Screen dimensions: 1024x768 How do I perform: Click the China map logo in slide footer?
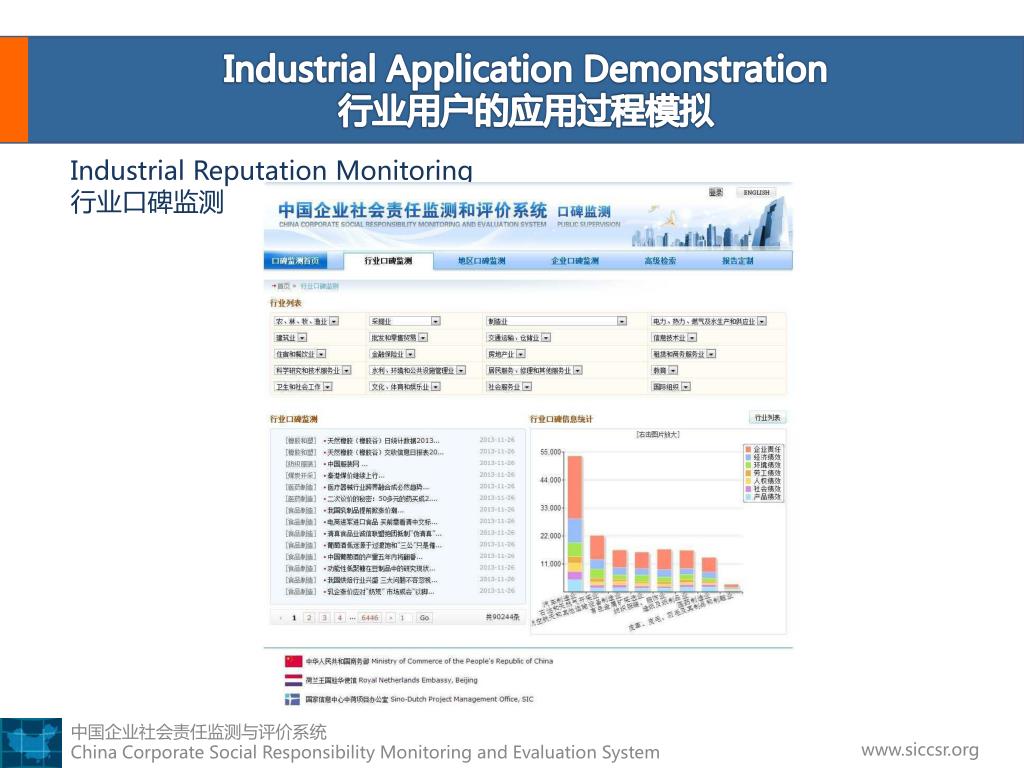tap(31, 743)
